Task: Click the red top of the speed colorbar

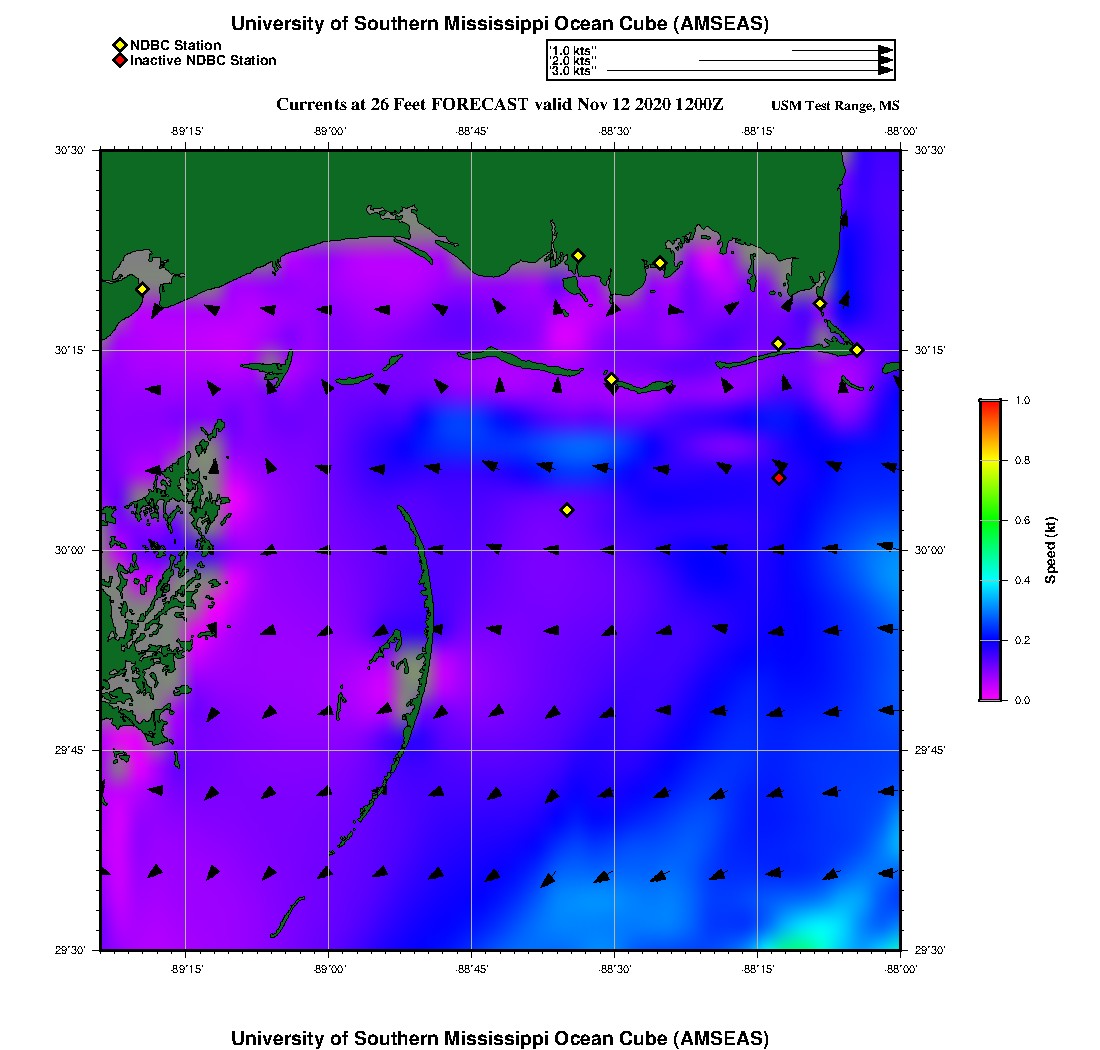Action: click(x=990, y=405)
